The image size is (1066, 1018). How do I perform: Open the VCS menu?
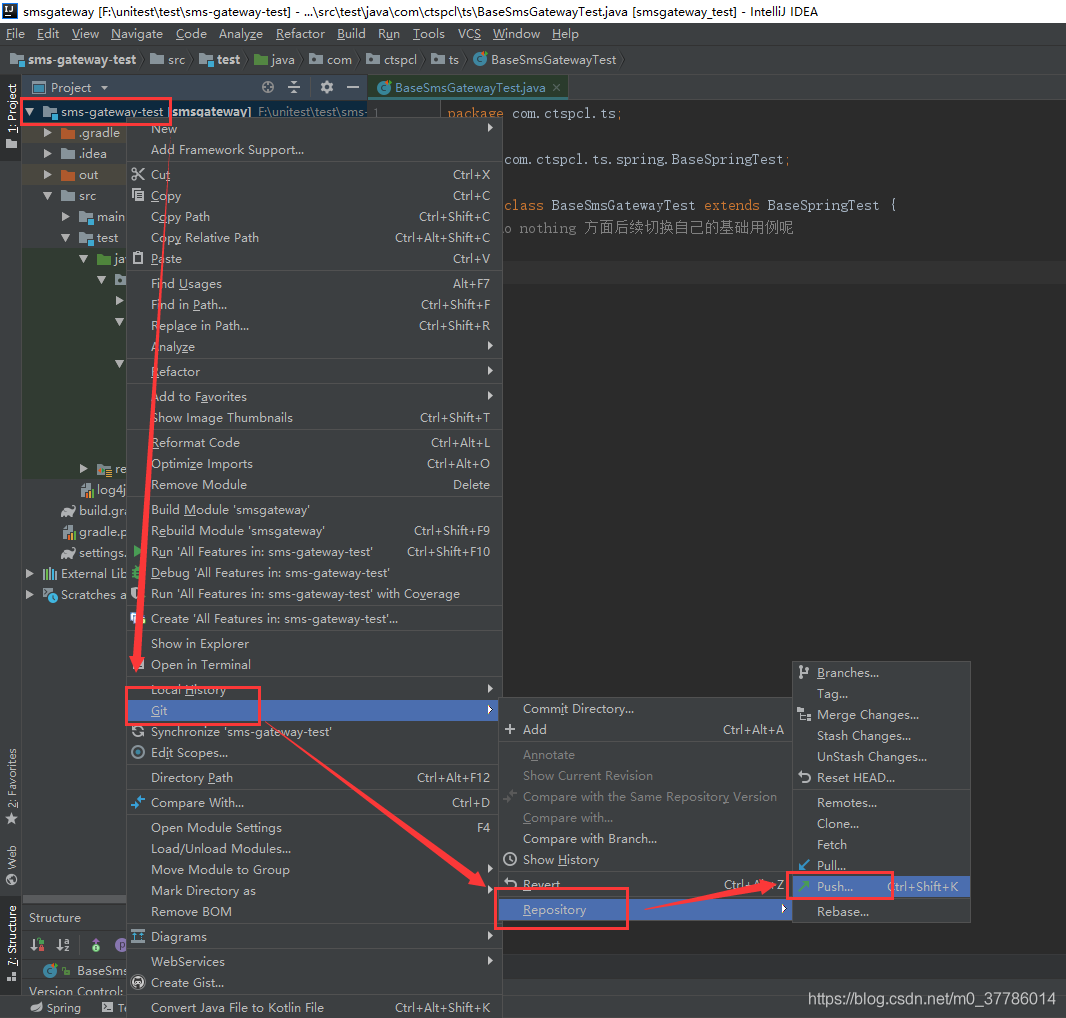[469, 33]
